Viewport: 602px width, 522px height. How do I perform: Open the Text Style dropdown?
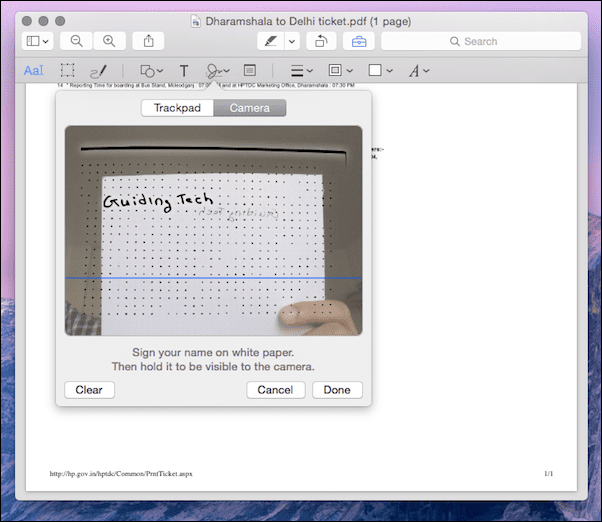click(x=418, y=71)
